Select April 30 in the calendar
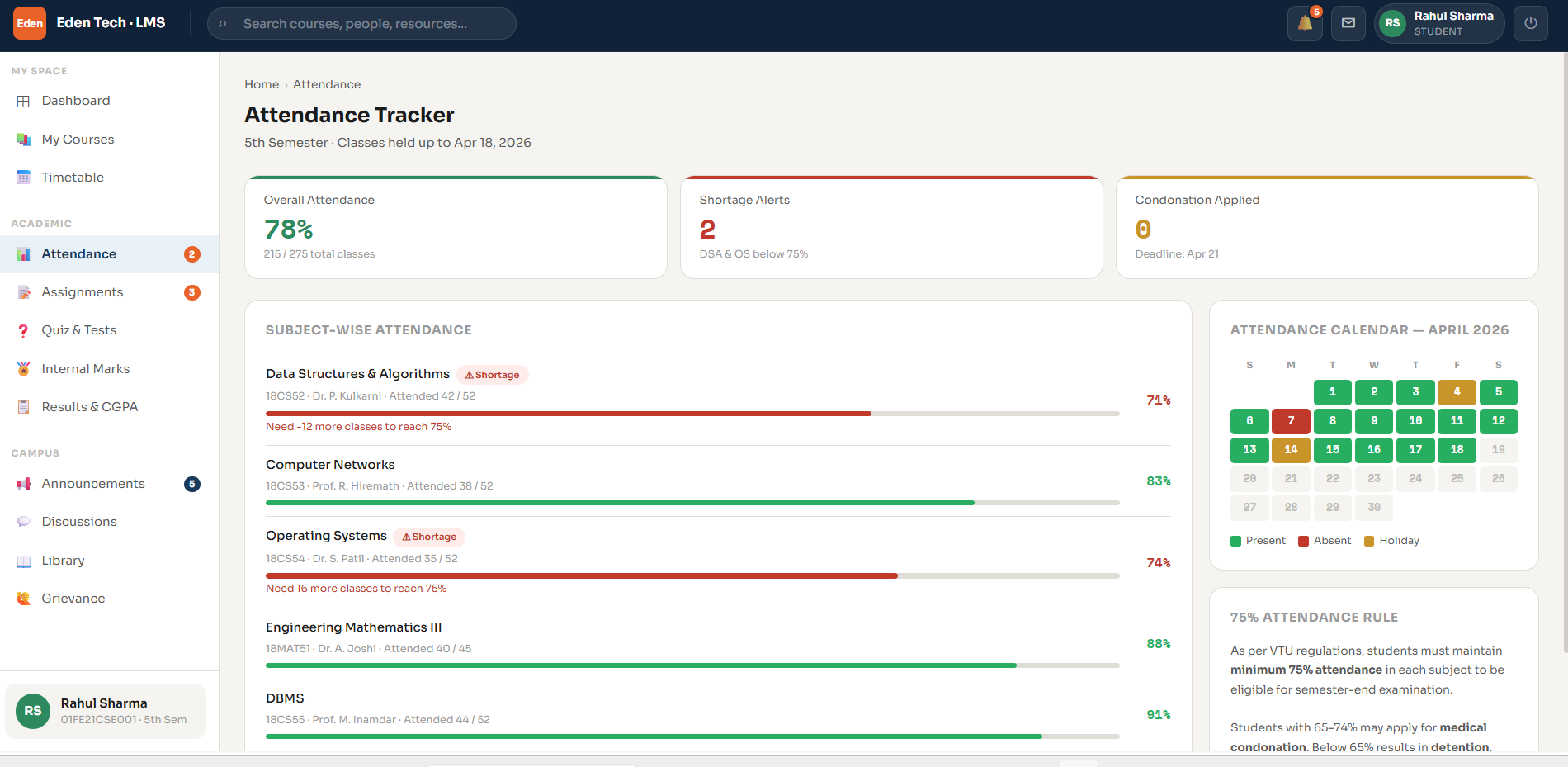 click(x=1373, y=508)
